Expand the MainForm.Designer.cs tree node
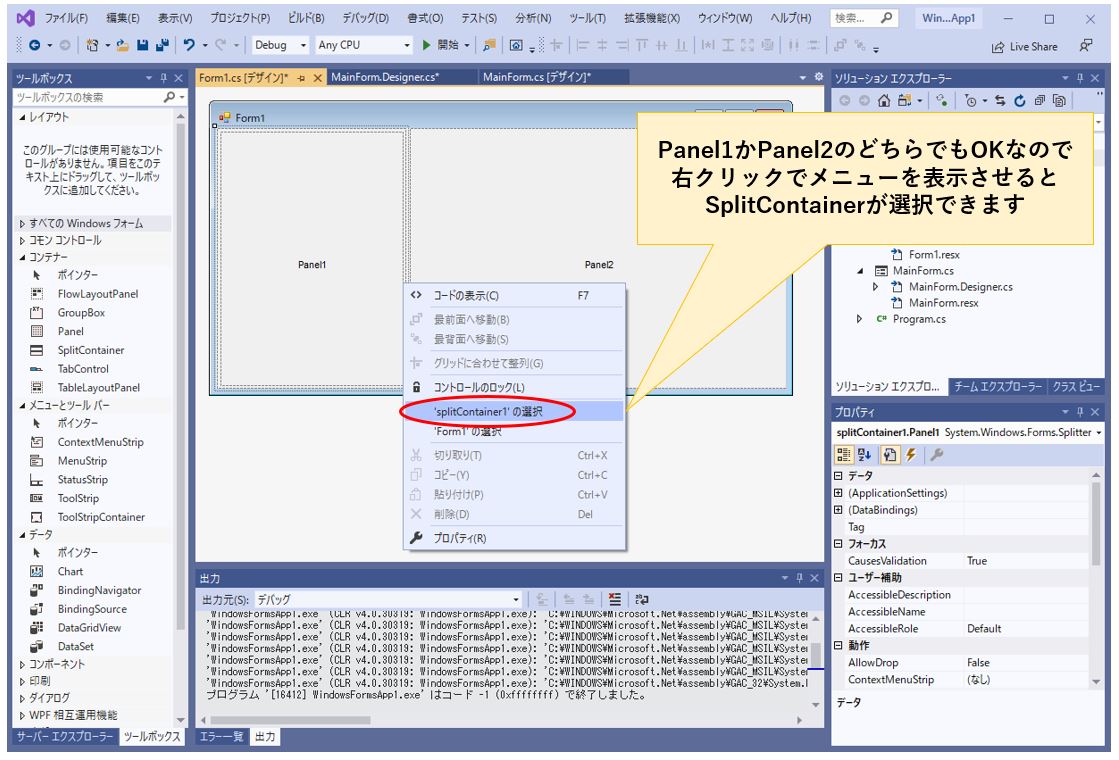1119x760 pixels. click(876, 287)
